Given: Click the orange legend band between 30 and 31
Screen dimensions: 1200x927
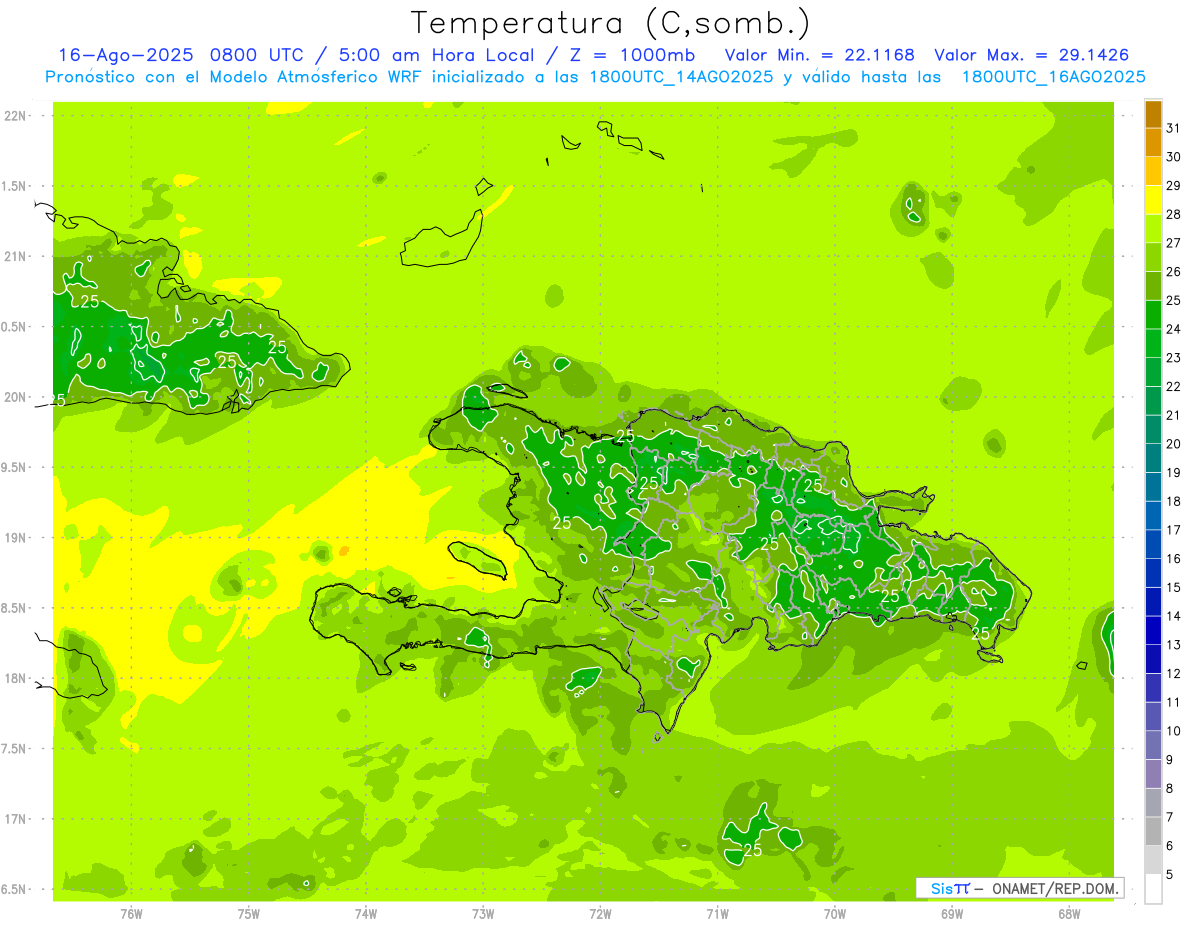Looking at the screenshot, I should (1153, 143).
